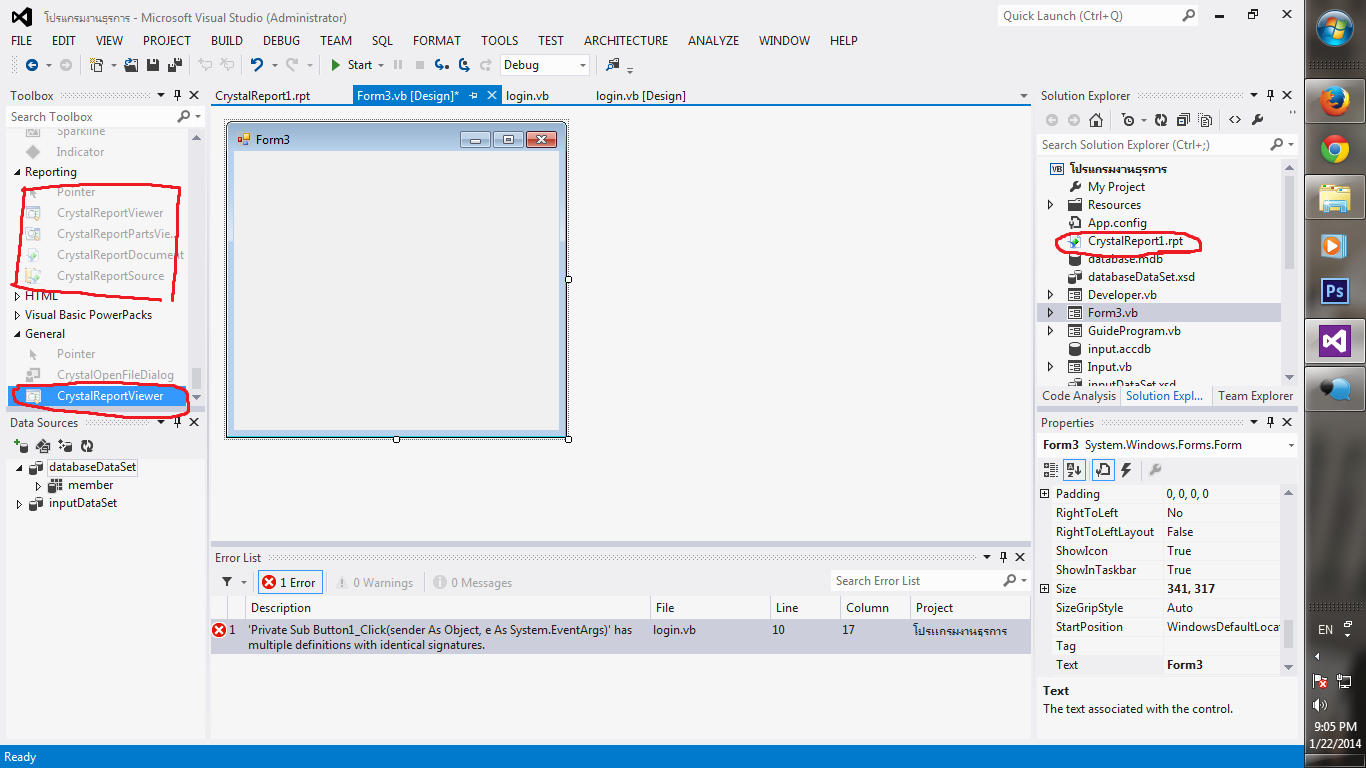Collapse the databaseDataSet node

[19, 467]
